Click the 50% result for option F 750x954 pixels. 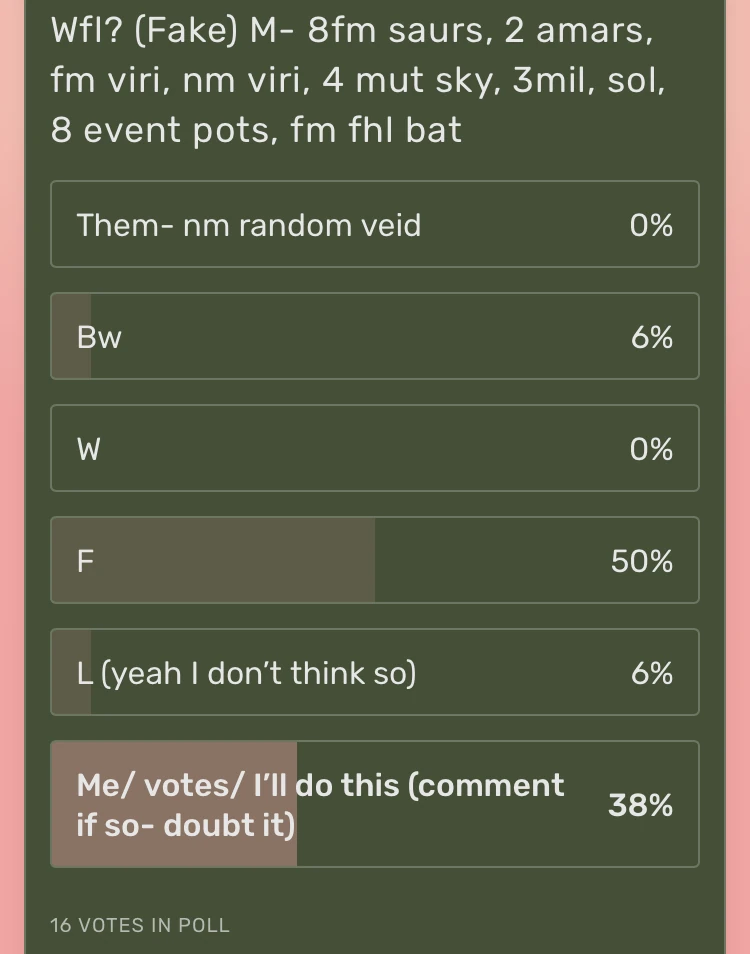642,562
